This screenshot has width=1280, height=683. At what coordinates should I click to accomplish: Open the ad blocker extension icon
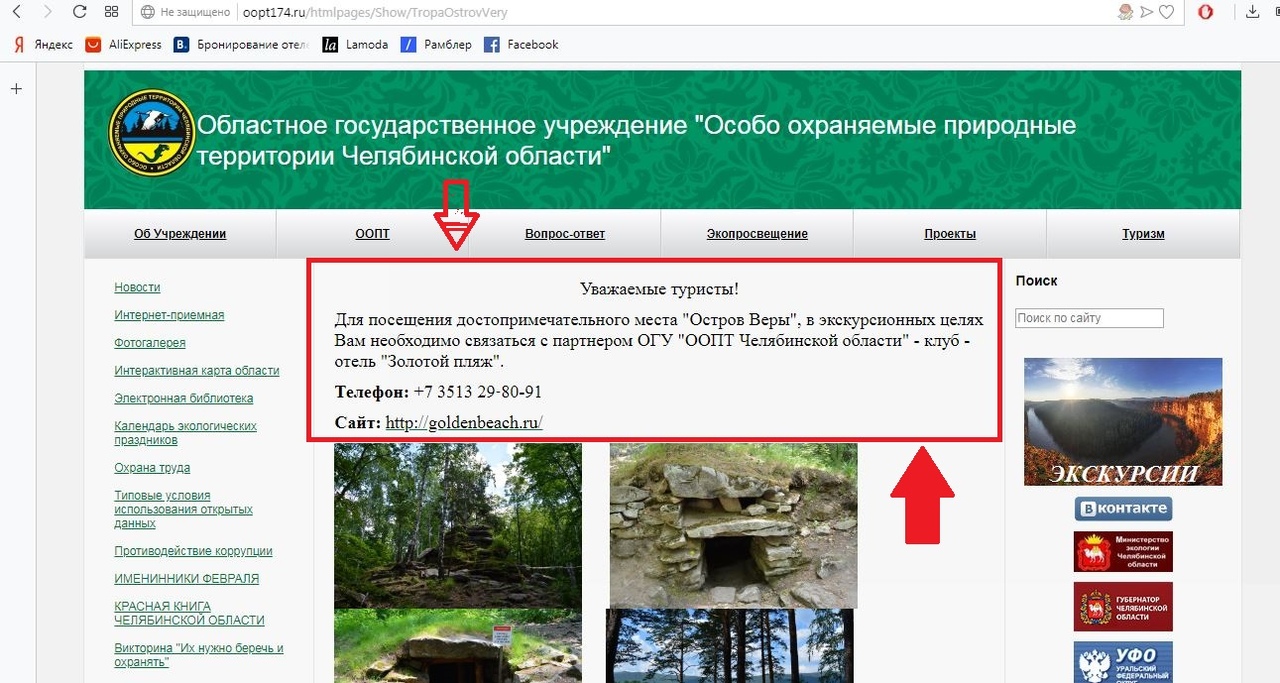1207,12
